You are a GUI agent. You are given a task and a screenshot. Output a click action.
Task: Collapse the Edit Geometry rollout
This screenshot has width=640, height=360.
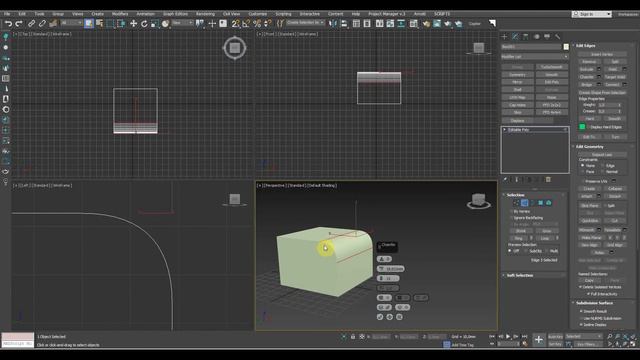point(589,147)
